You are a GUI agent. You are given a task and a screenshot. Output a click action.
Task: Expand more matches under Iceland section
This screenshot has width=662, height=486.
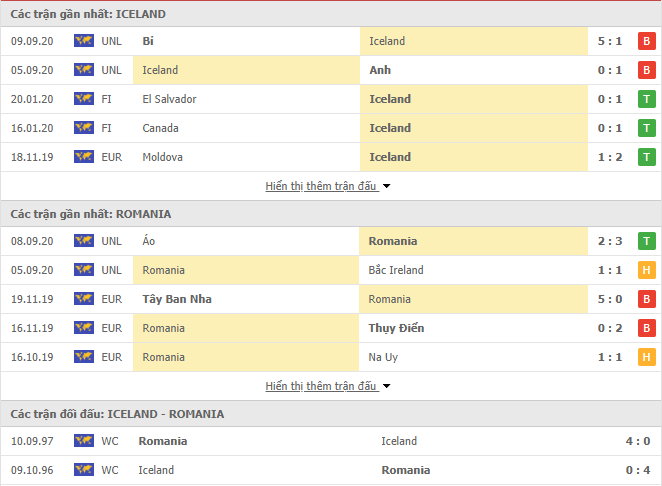click(x=320, y=186)
